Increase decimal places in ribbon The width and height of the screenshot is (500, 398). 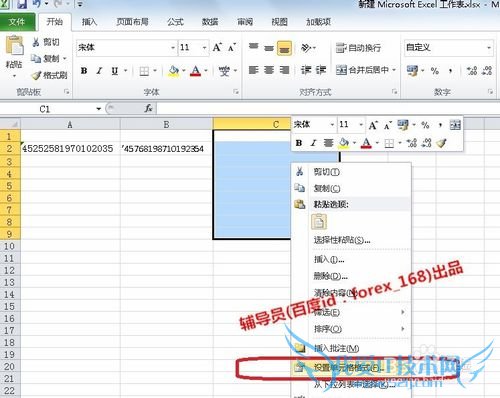472,71
